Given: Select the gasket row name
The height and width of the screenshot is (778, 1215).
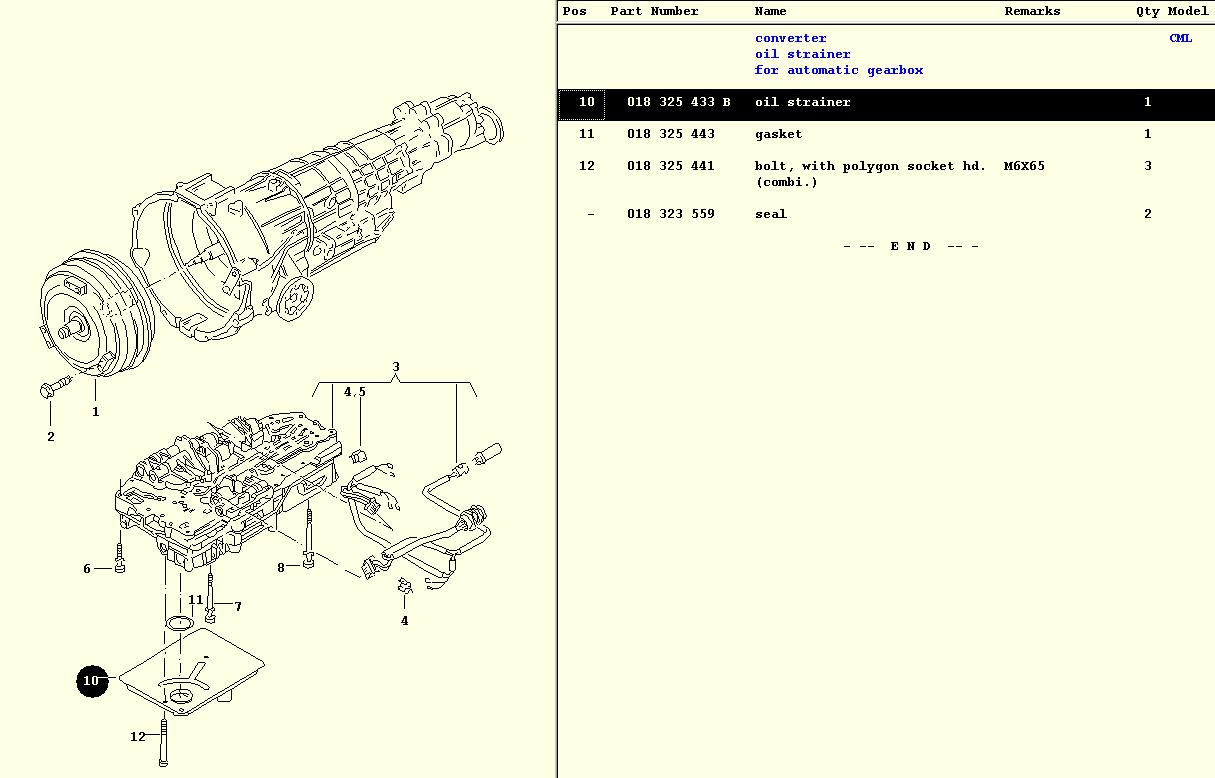Looking at the screenshot, I should point(778,134).
